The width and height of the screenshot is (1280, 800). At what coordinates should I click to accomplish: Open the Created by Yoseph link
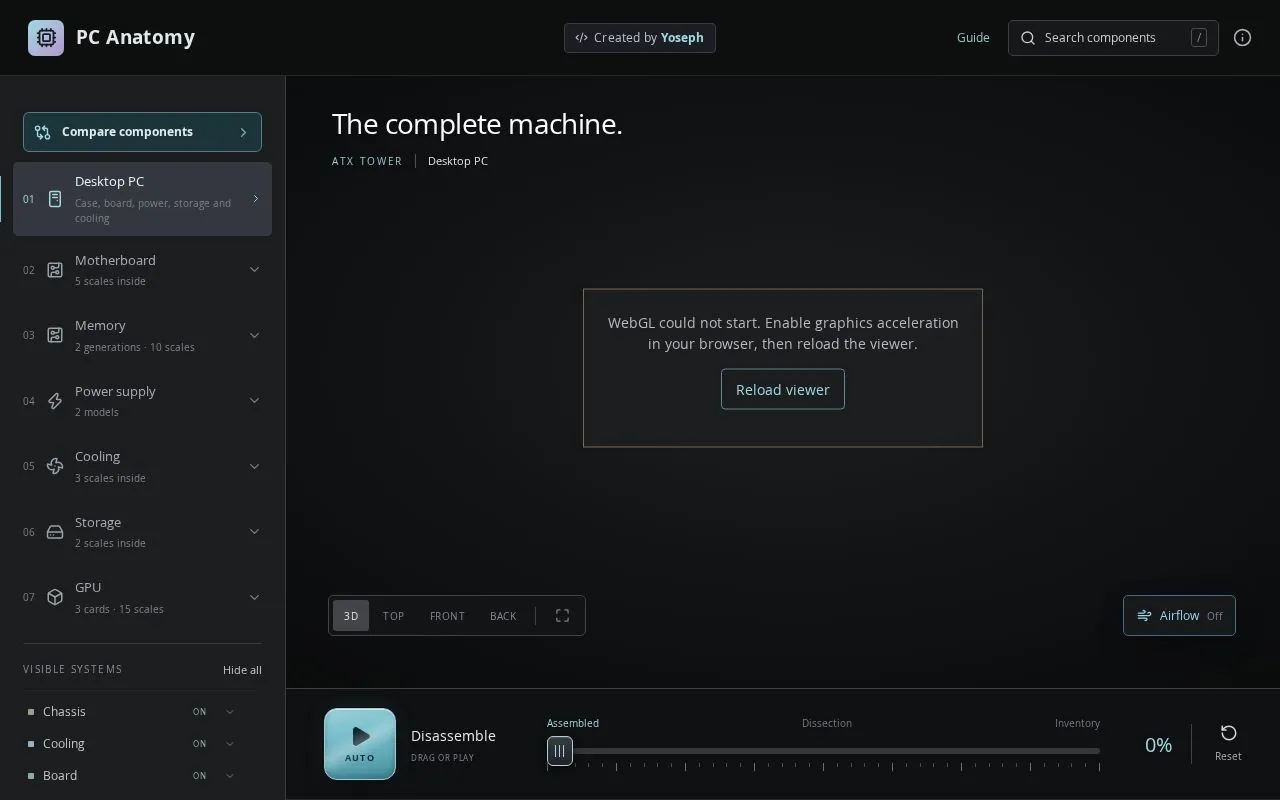640,38
